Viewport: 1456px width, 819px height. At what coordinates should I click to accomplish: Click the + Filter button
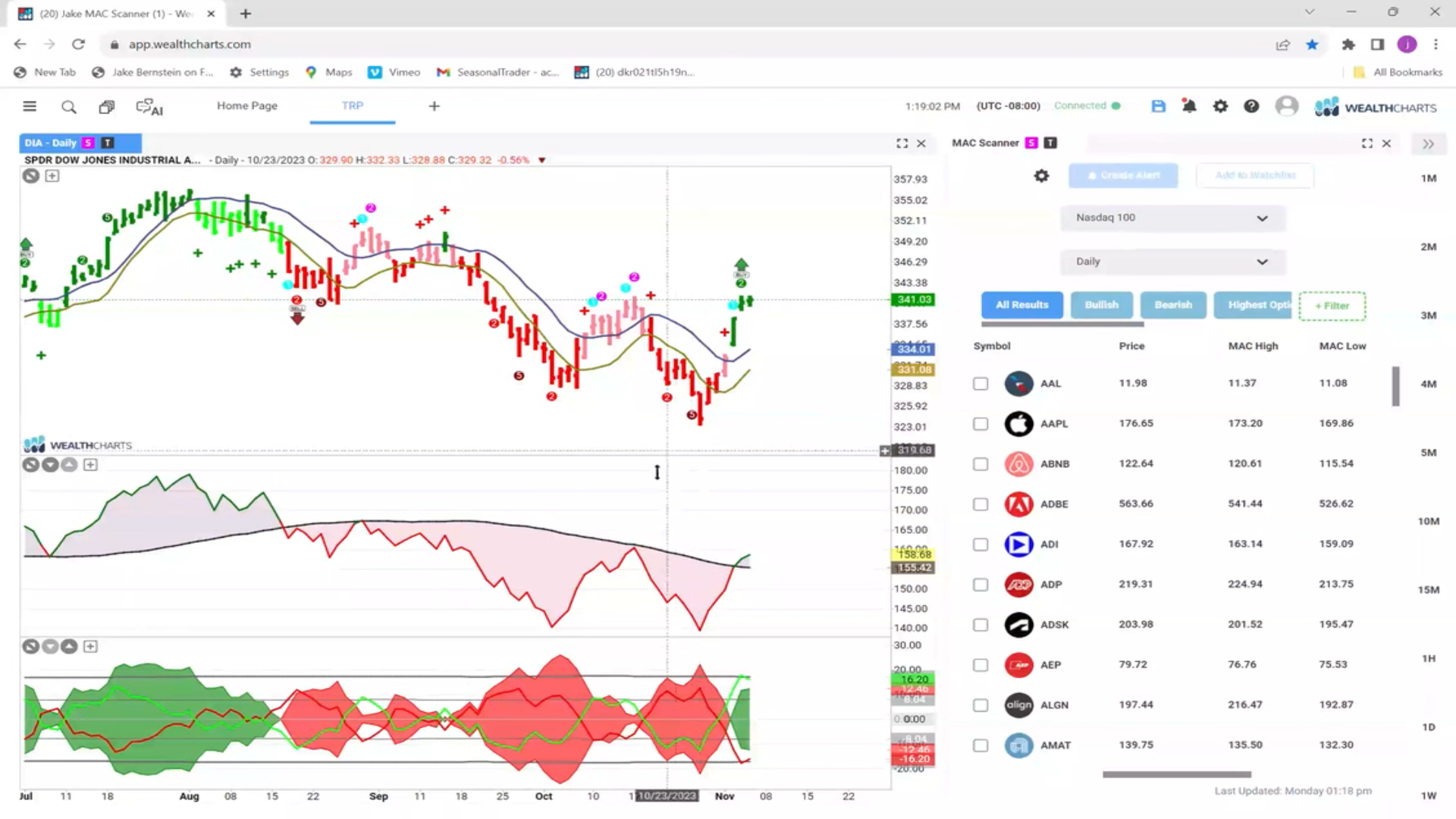1332,306
